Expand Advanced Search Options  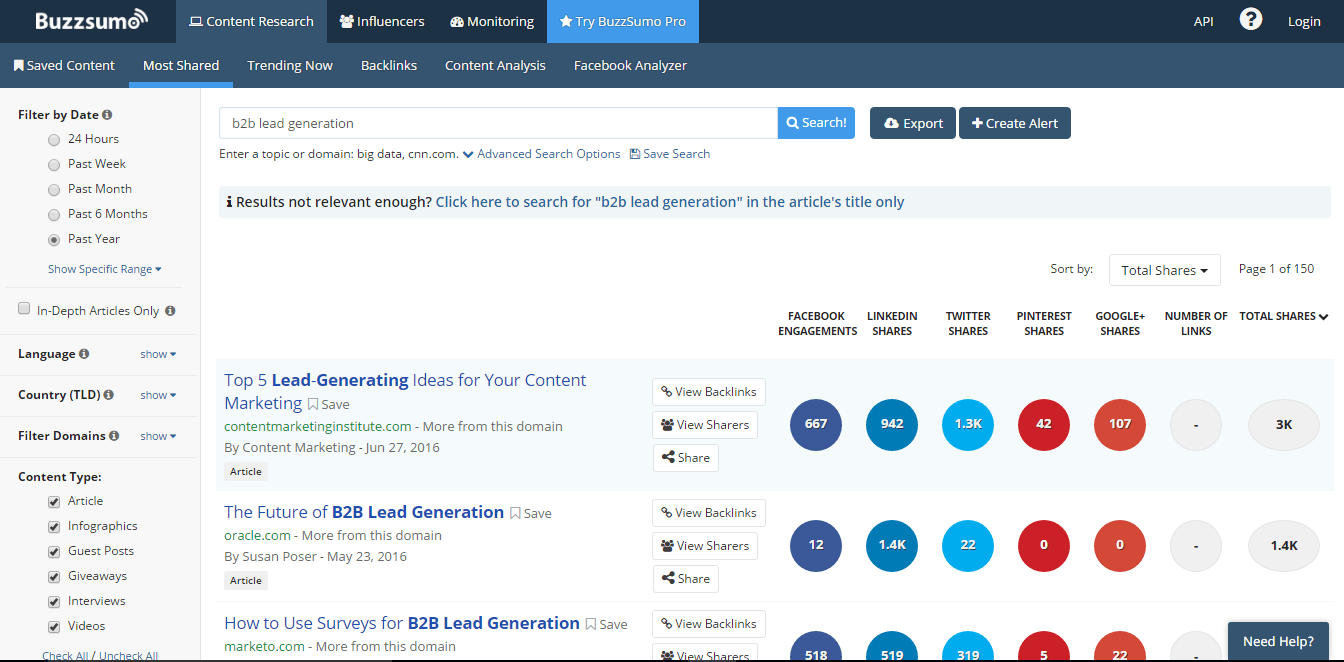coord(541,154)
